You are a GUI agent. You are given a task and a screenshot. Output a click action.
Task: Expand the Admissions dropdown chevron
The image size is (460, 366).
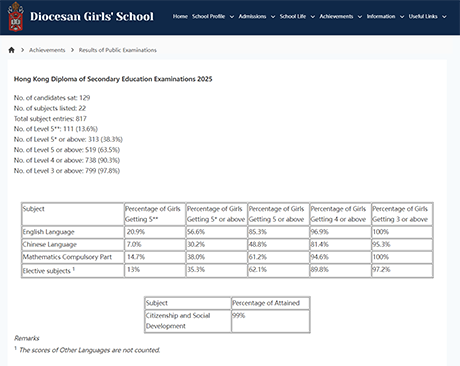click(x=273, y=17)
